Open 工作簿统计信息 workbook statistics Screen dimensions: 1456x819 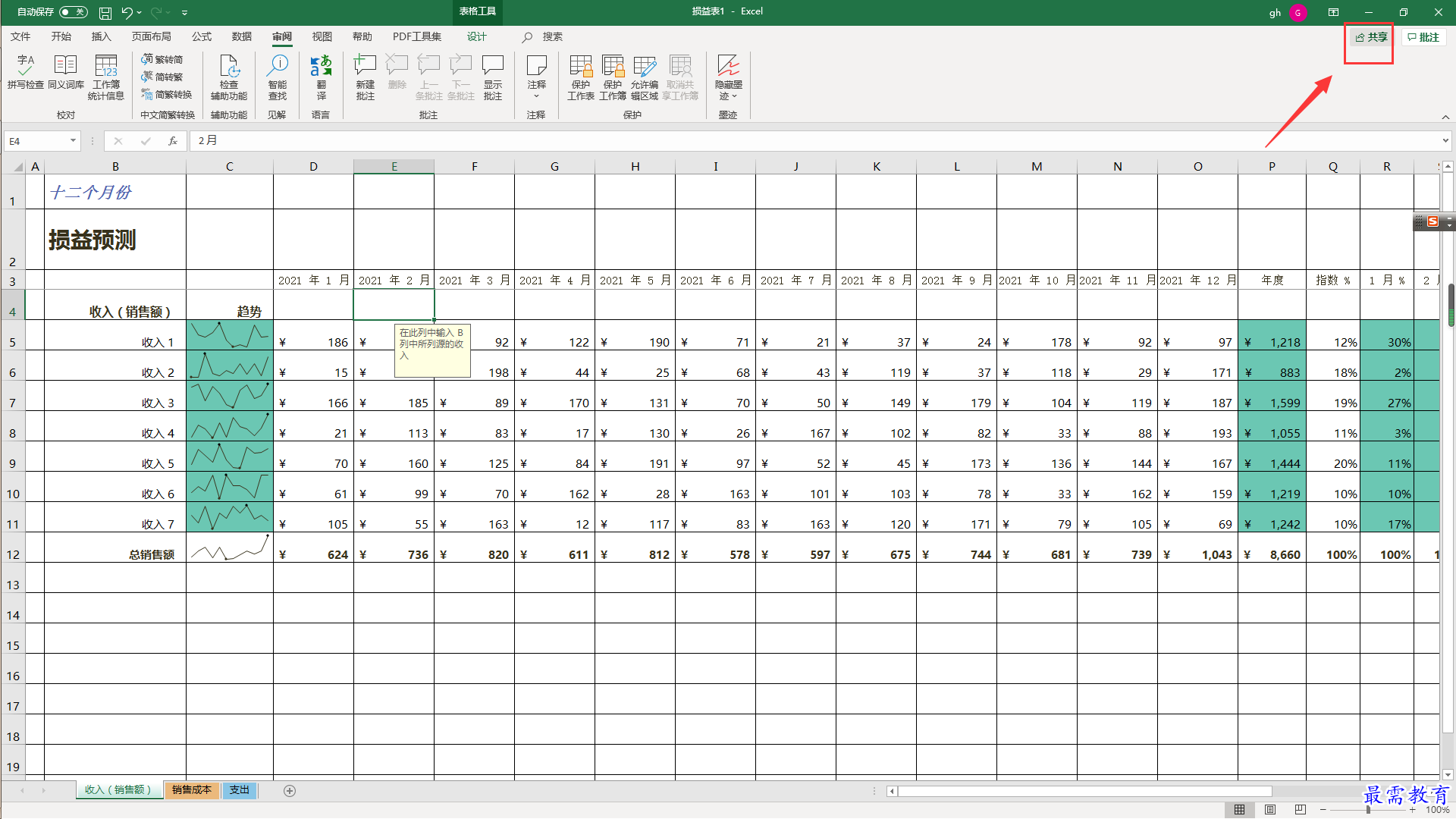point(106,77)
